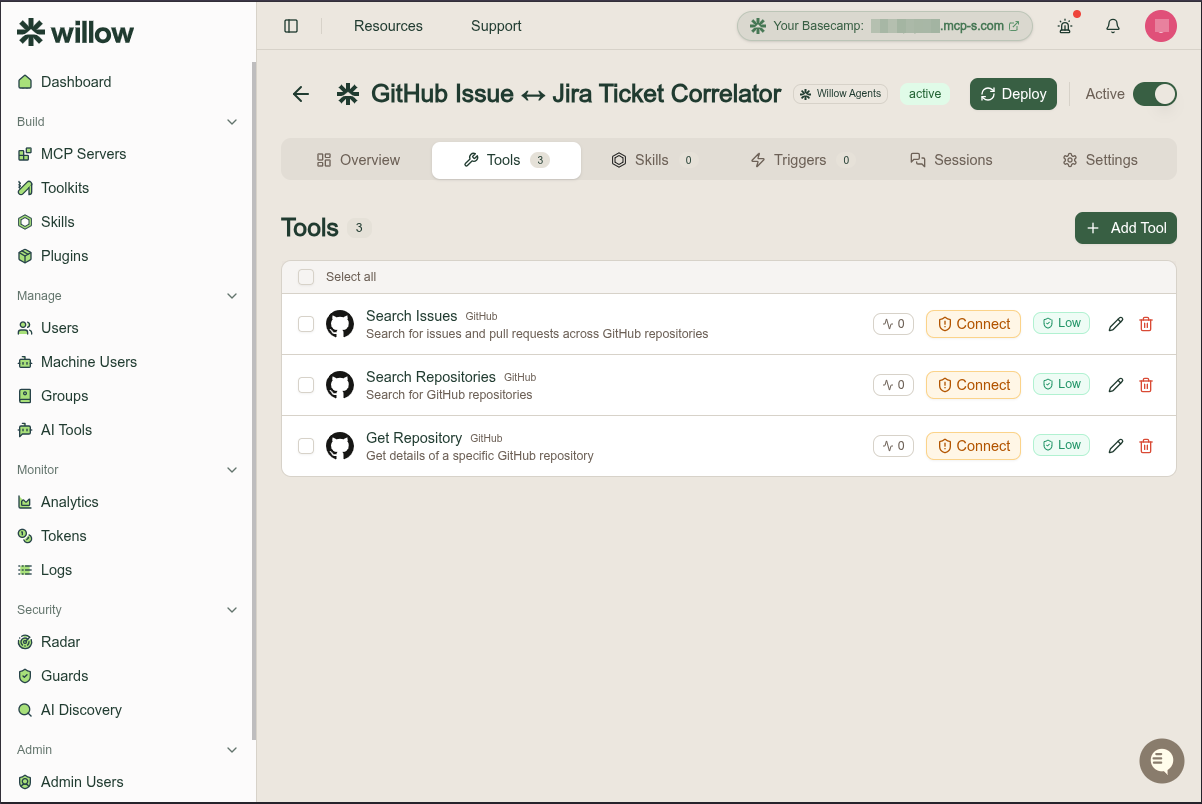The image size is (1202, 804).
Task: Edit the Get Repository tool
Action: pos(1116,446)
